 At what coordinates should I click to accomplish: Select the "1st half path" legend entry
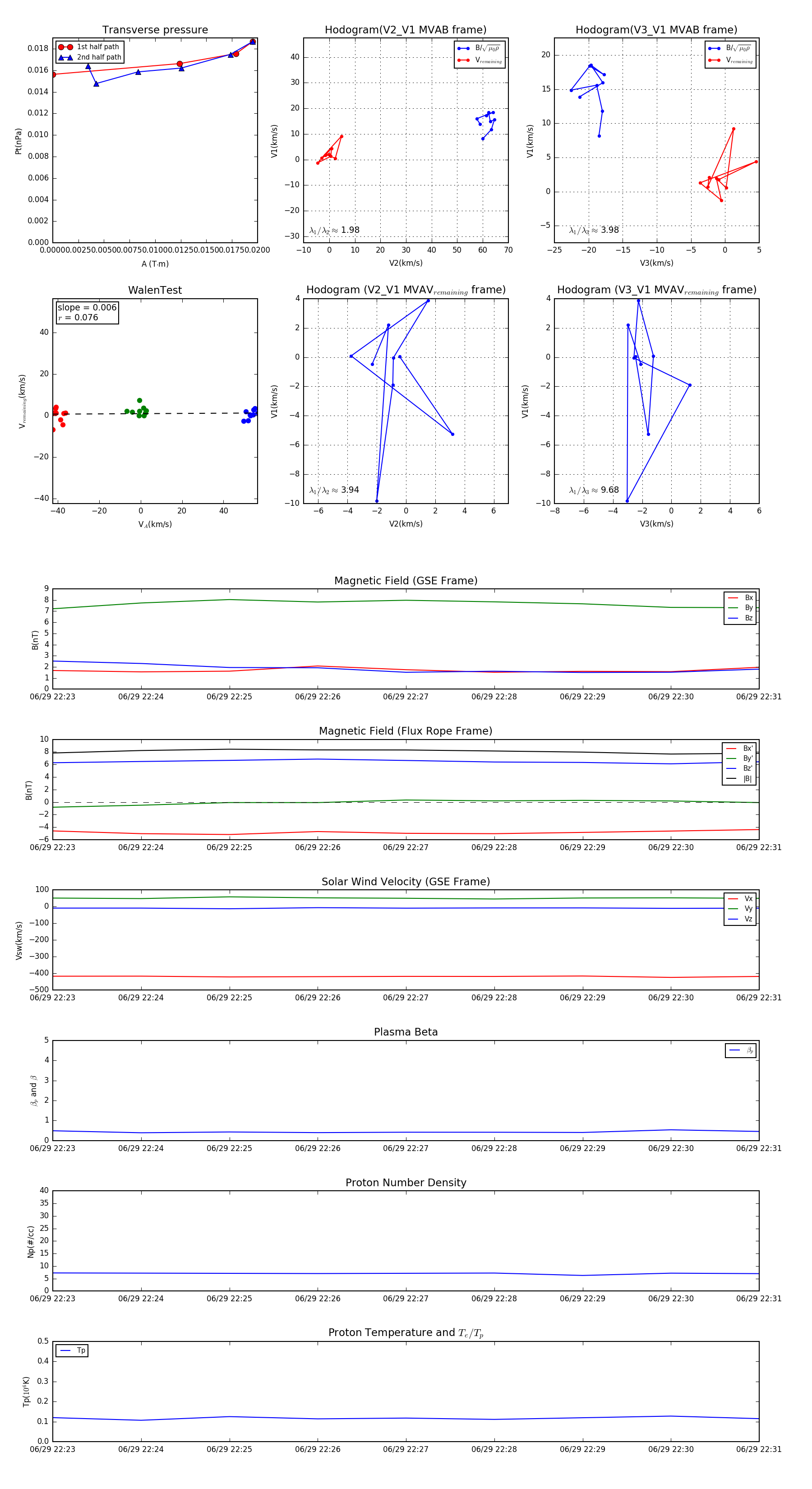[89, 47]
